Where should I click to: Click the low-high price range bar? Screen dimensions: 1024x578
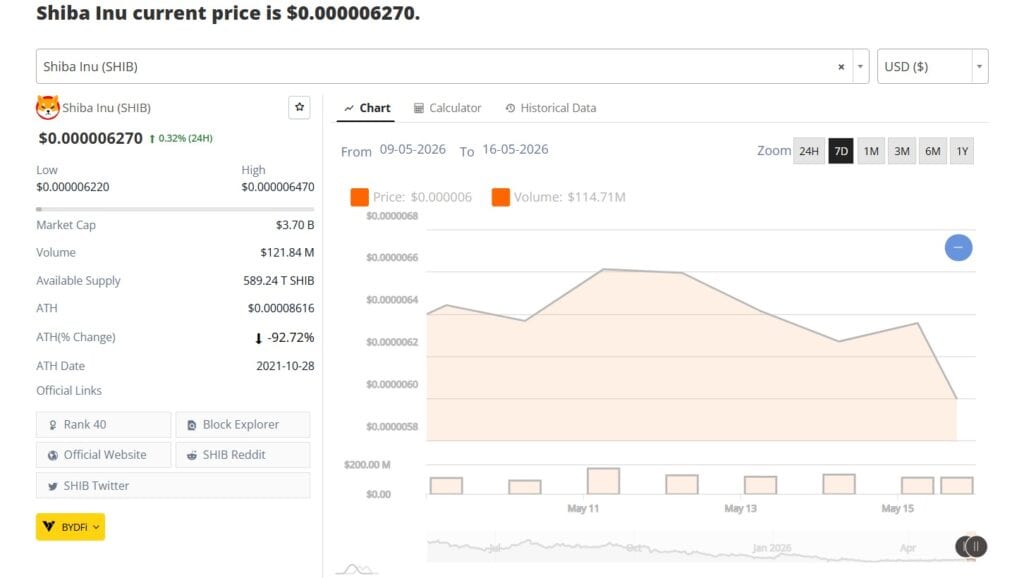(175, 209)
